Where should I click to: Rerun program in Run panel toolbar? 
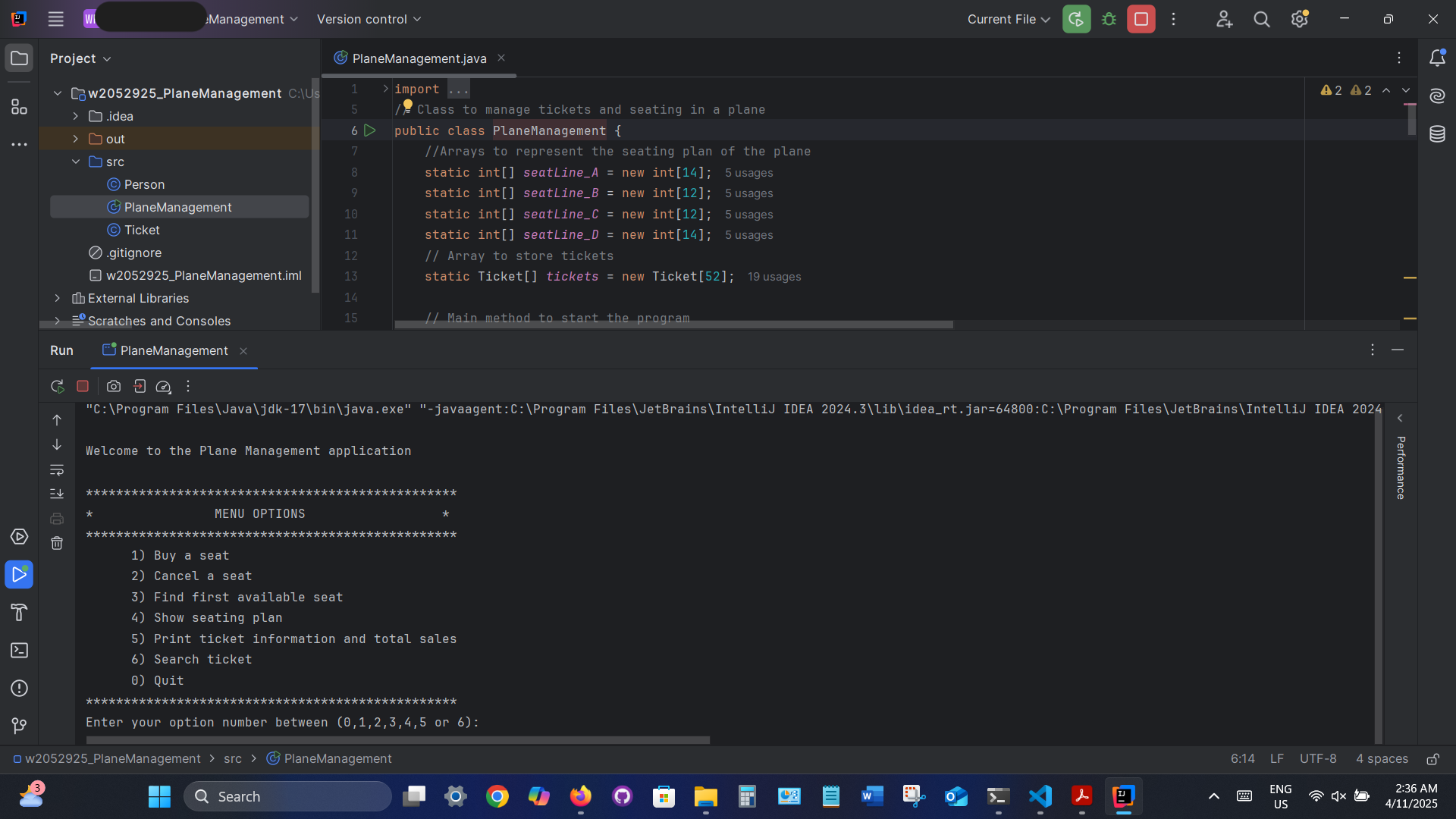(x=57, y=386)
